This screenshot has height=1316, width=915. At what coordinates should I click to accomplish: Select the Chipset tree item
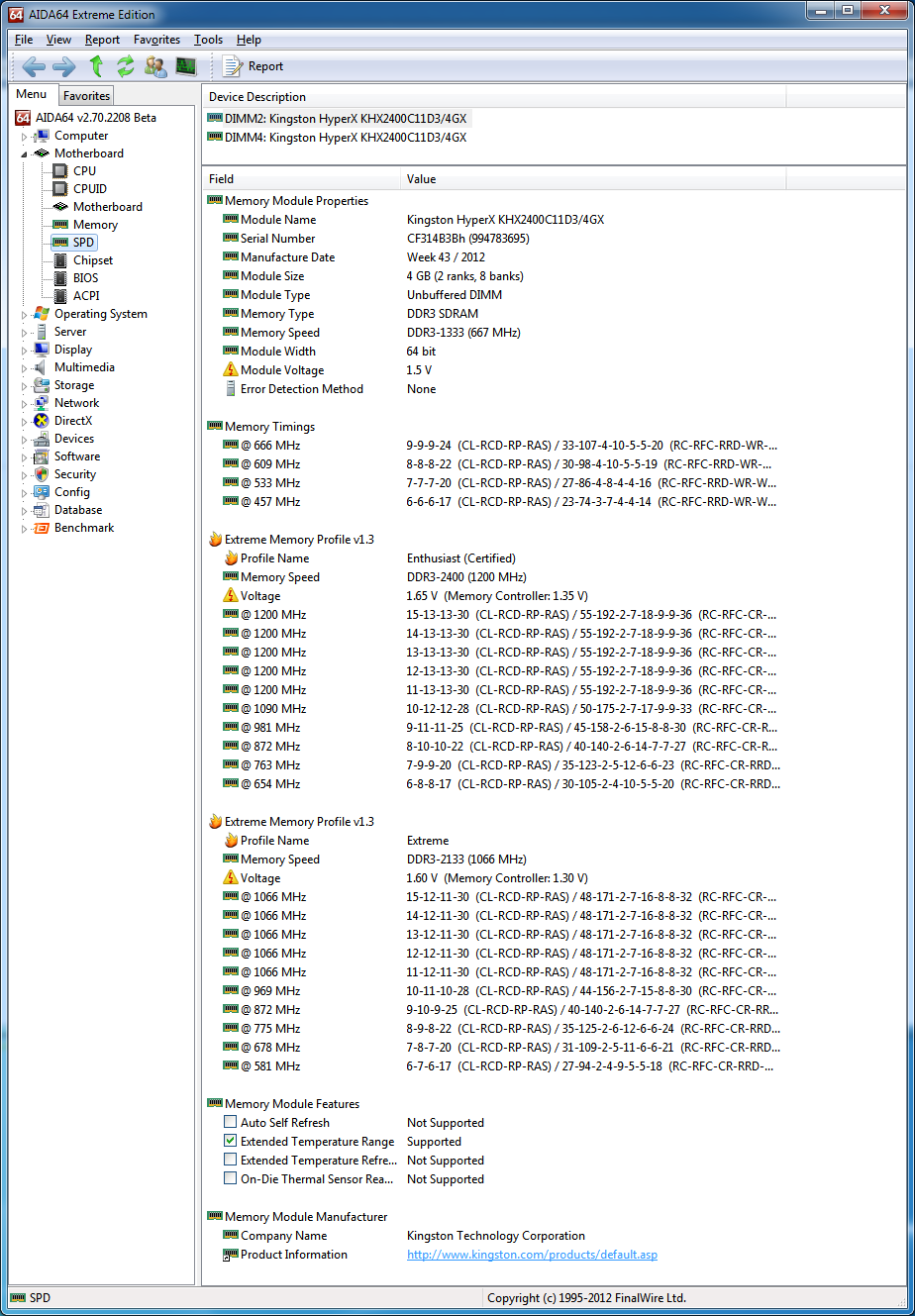click(x=93, y=260)
